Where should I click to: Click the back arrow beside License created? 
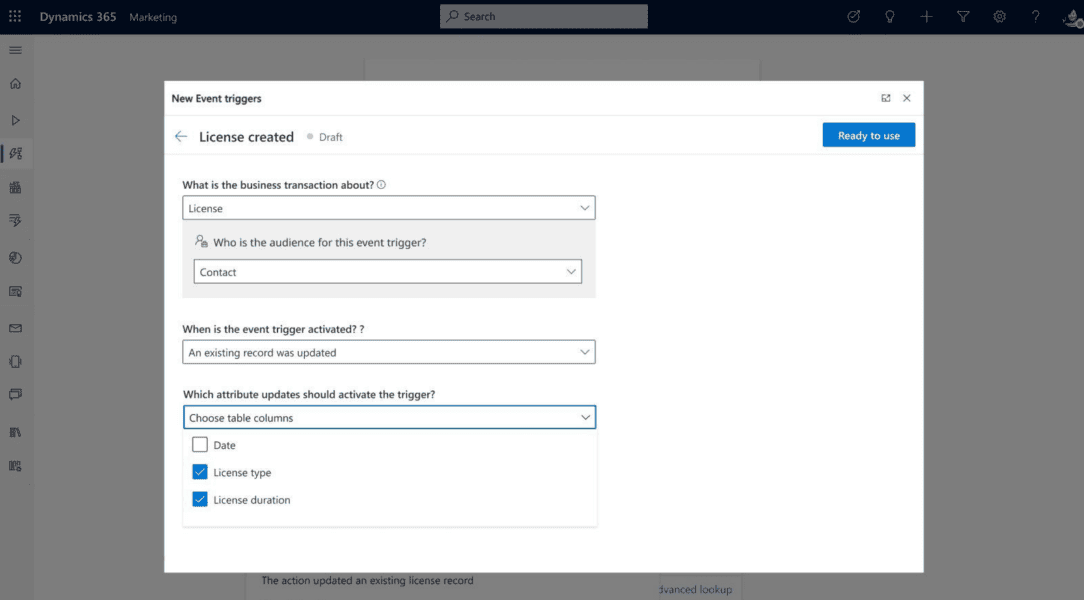pos(181,137)
